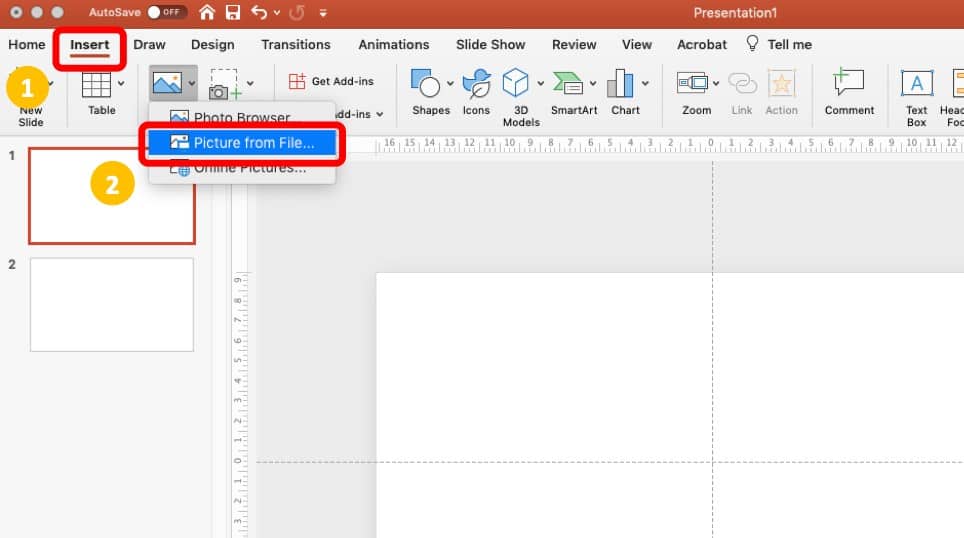Screen dimensions: 964x538
Task: Open the Acrobat tab
Action: 701,44
